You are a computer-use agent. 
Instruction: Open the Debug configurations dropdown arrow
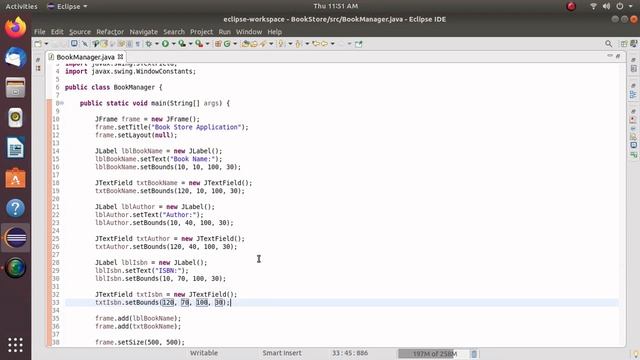157,44
